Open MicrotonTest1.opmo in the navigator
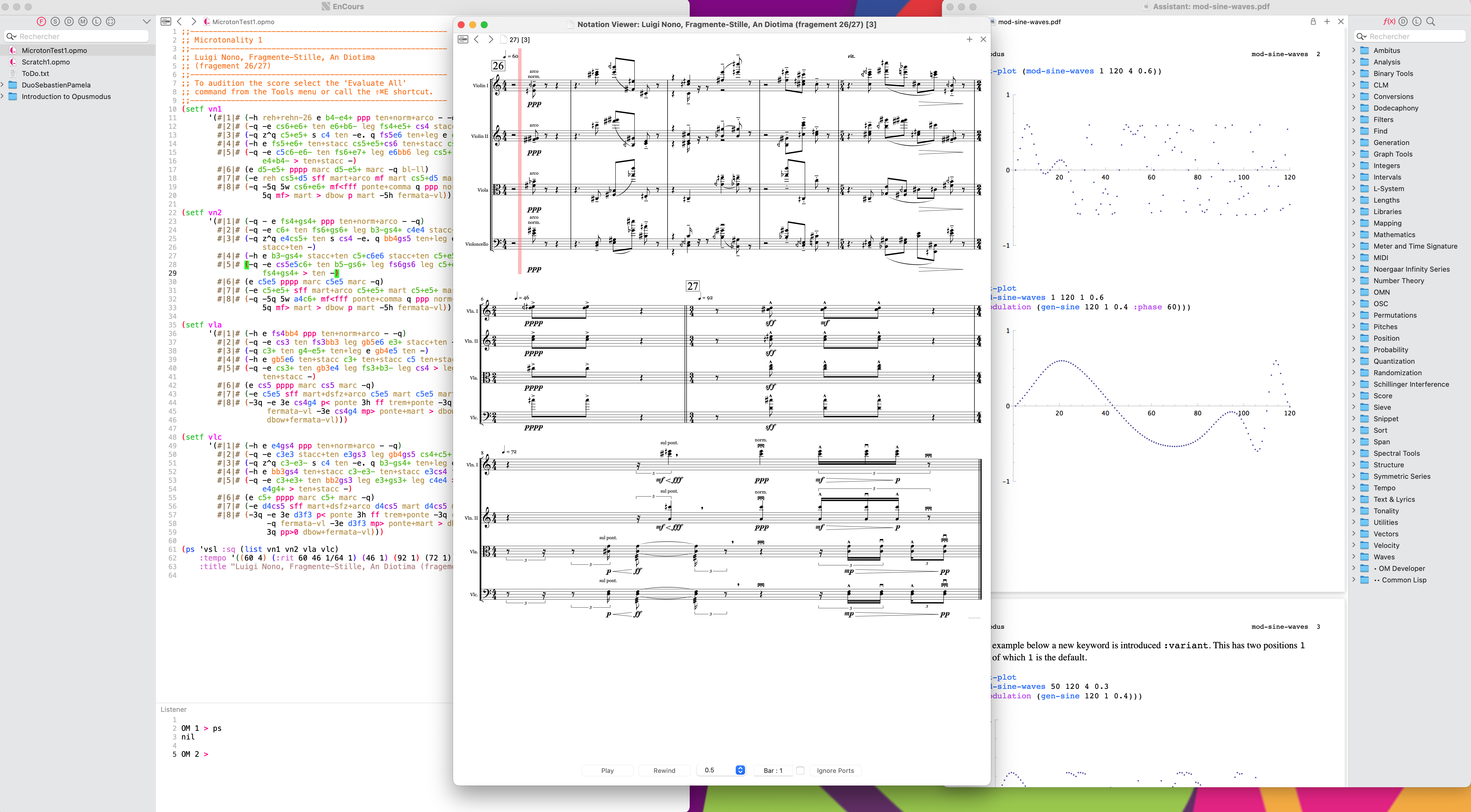The height and width of the screenshot is (812, 1471). (54, 50)
